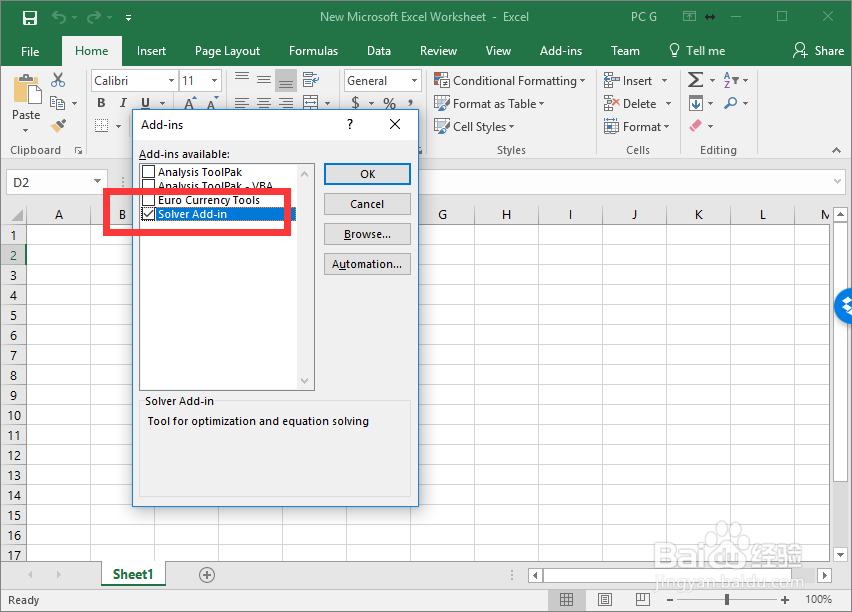Redo the last undone action
This screenshot has width=852, height=612.
94,17
